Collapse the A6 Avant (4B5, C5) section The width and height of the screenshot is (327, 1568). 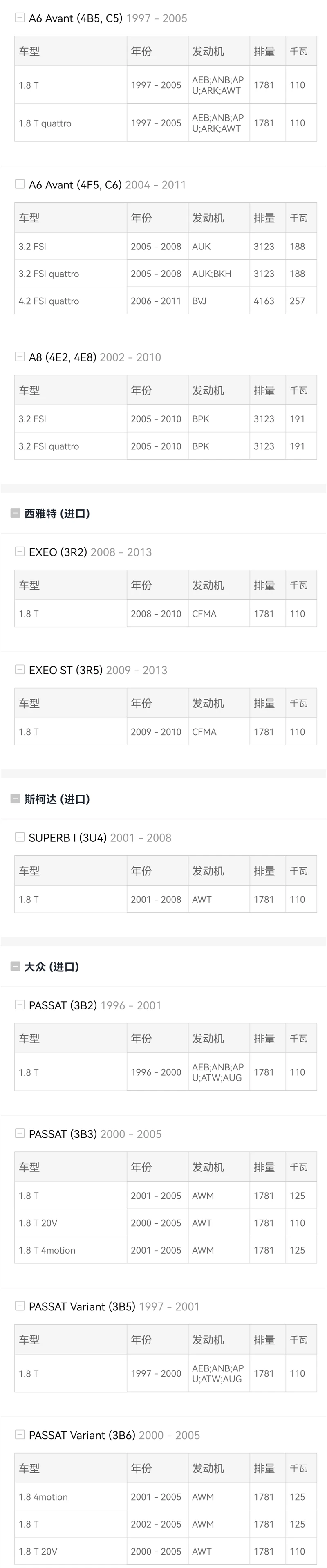pos(20,18)
